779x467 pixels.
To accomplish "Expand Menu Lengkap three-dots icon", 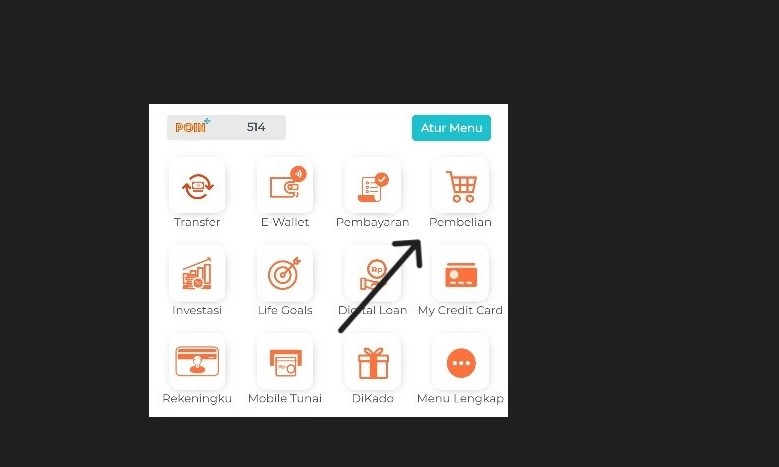I will pyautogui.click(x=461, y=361).
